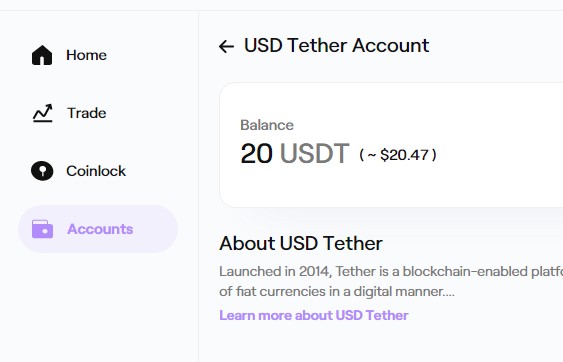Click the approximate $20.47 value

coord(398,155)
